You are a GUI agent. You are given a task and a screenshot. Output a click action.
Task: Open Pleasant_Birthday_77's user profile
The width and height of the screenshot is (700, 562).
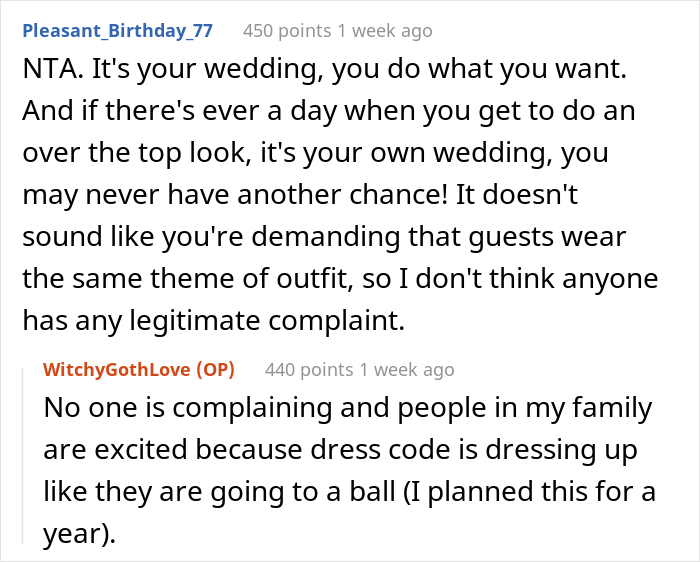point(117,30)
